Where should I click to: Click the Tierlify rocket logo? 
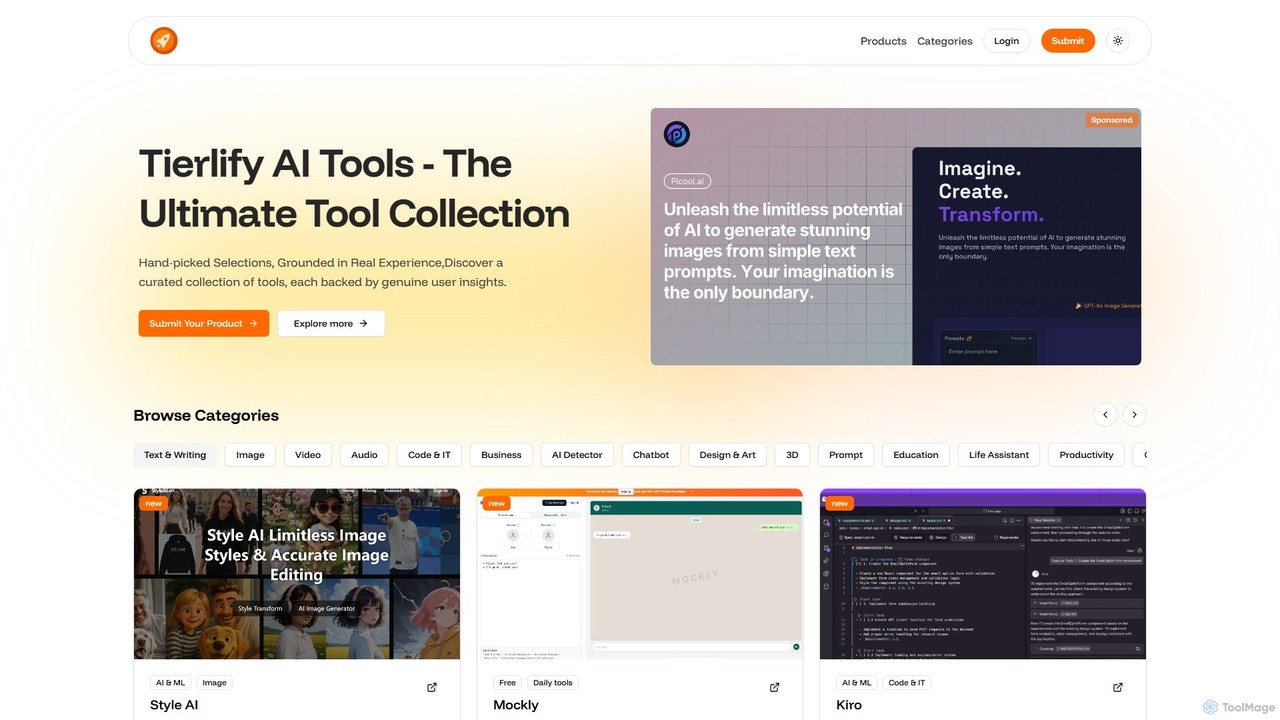164,41
